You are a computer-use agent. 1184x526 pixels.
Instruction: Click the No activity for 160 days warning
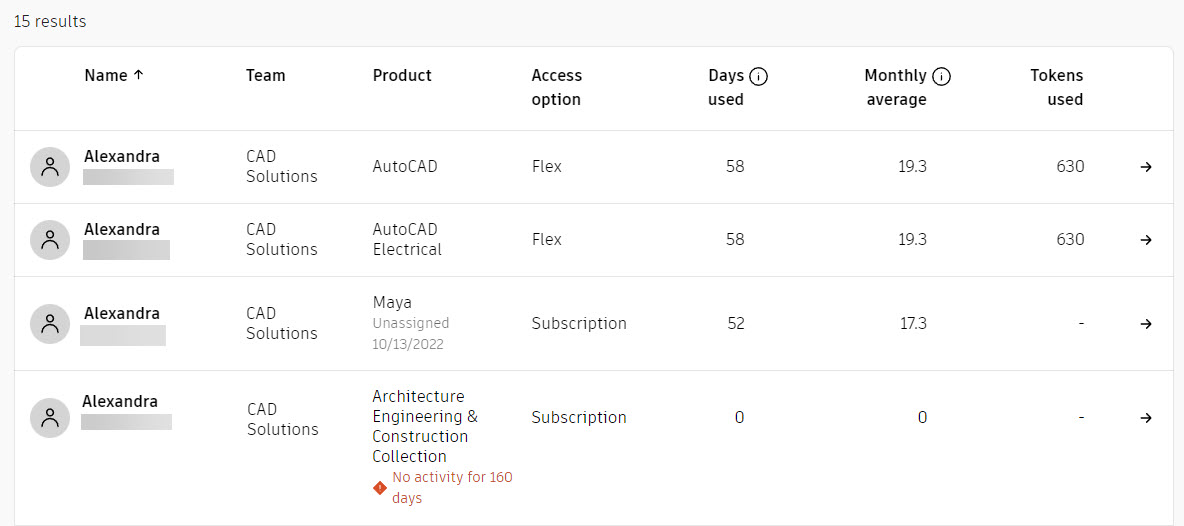tap(443, 488)
